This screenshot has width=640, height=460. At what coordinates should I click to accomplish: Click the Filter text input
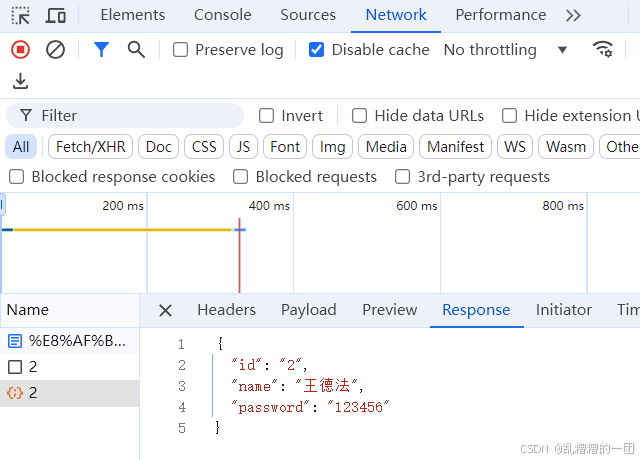pos(125,116)
